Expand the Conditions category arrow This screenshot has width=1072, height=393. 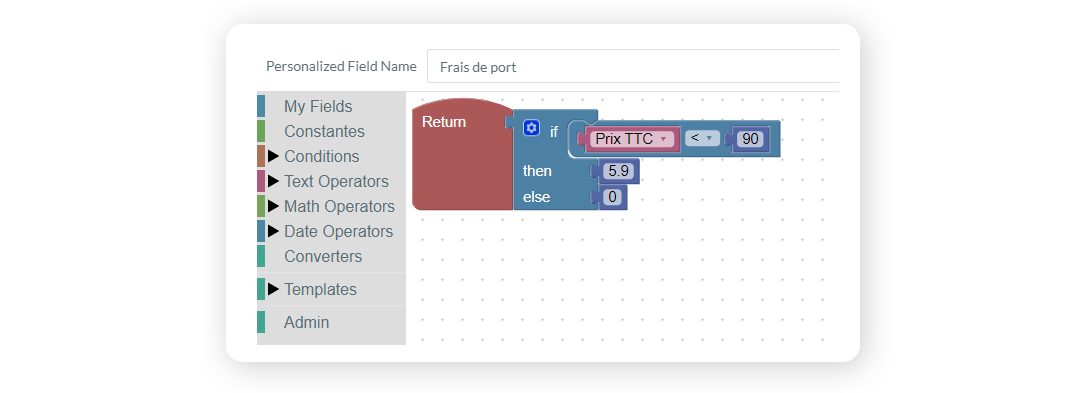pos(273,157)
